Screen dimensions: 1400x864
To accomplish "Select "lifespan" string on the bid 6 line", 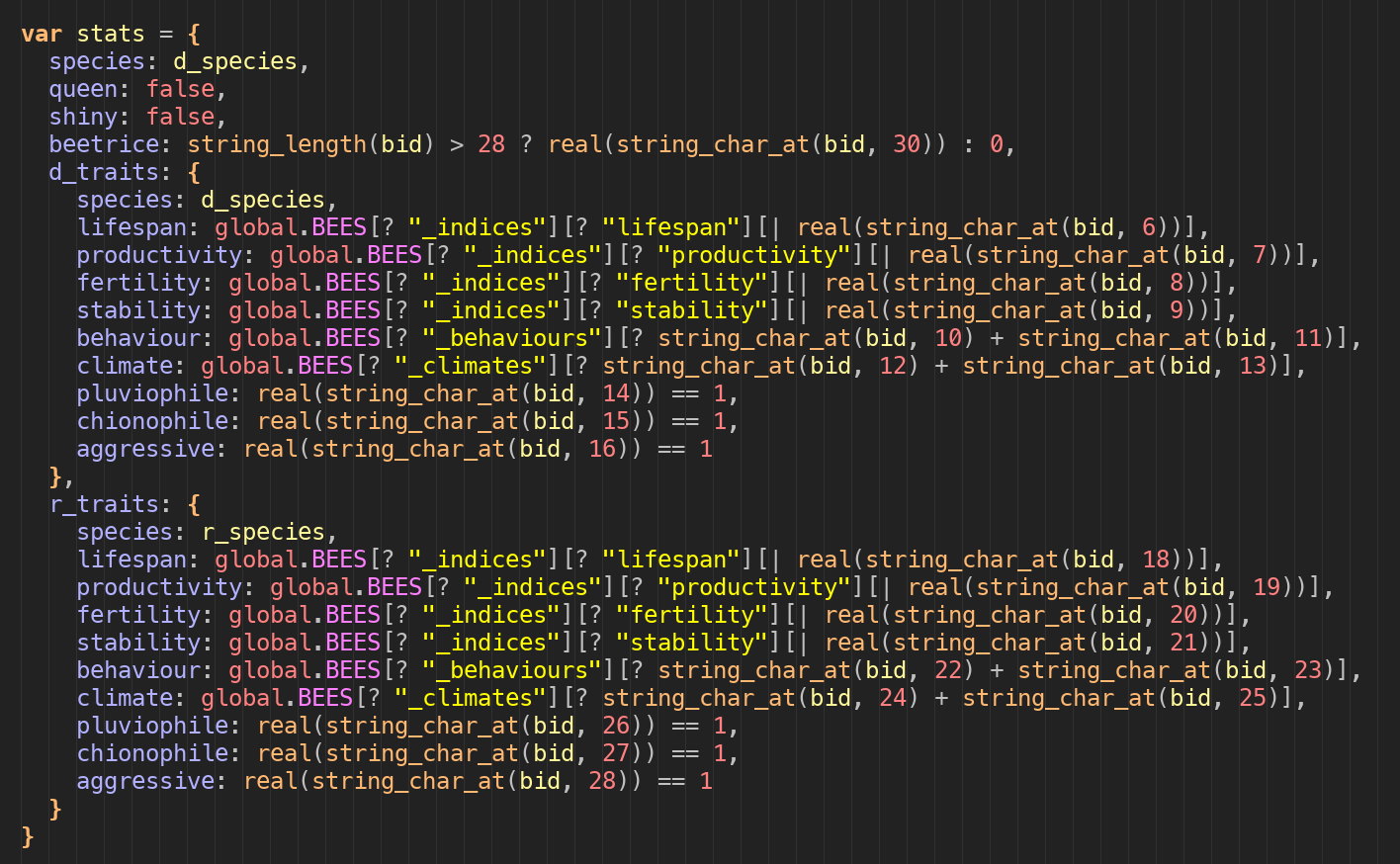I will pos(671,227).
